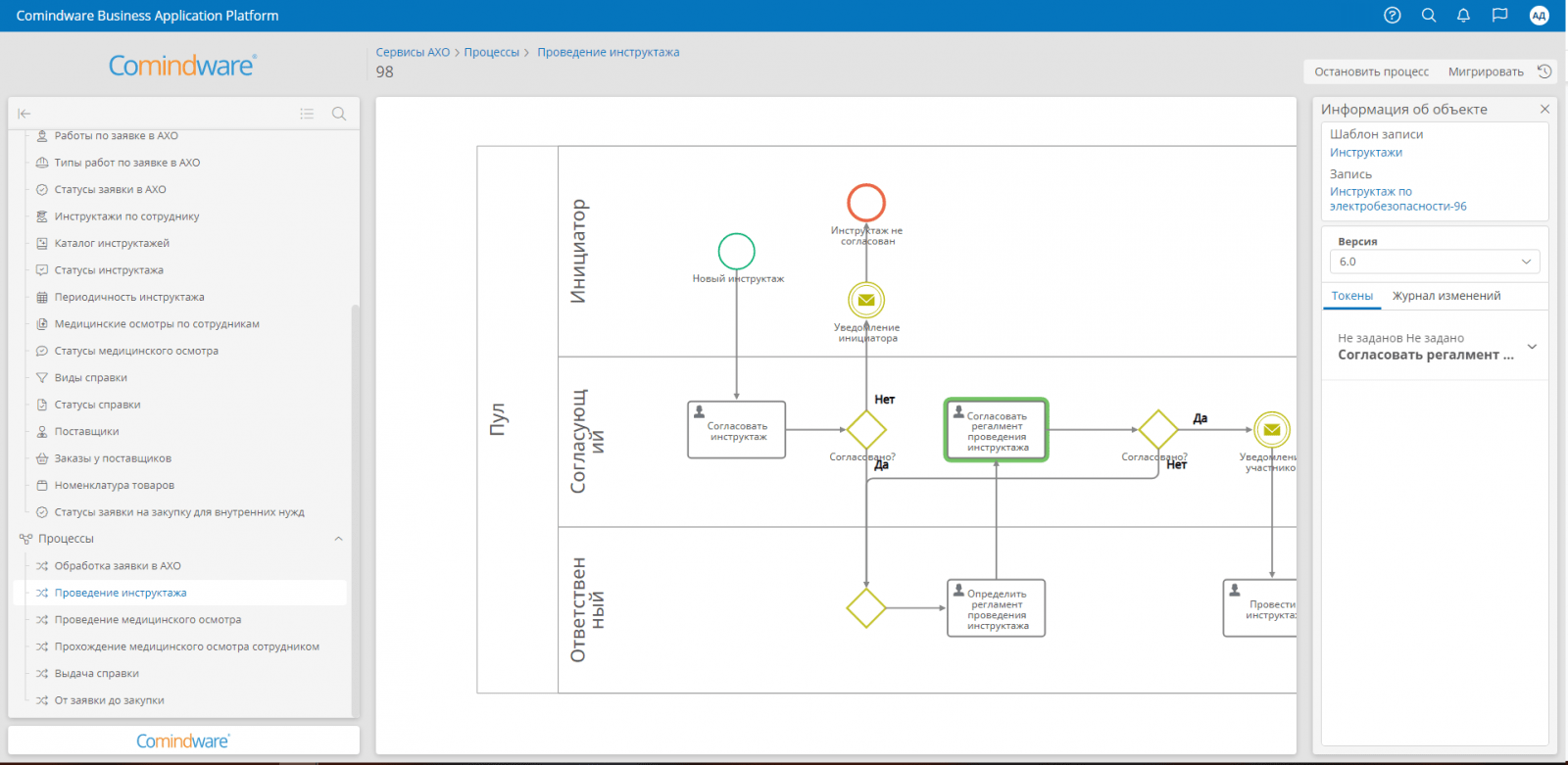
Task: Open the user avatar menu
Action: [x=1539, y=16]
